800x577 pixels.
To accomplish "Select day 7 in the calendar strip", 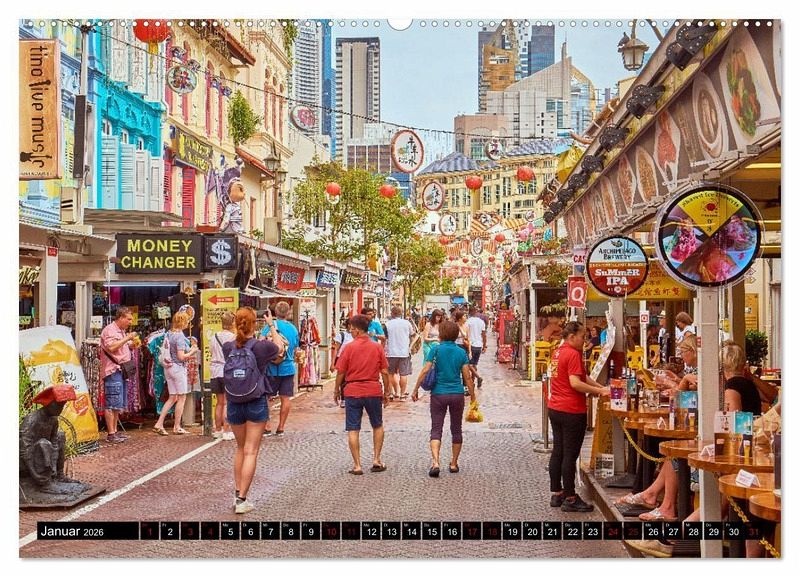I will 270,531.
